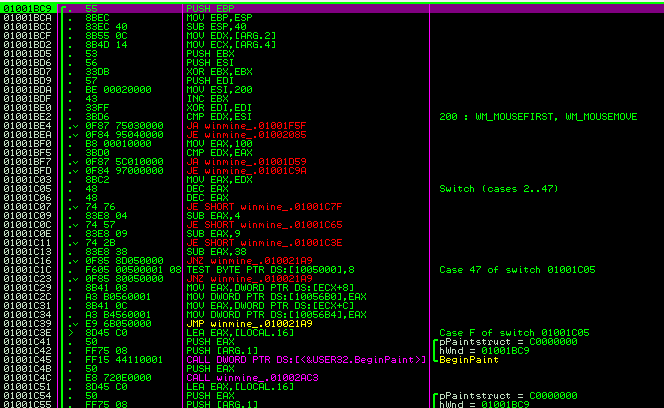
Task: Select MOV EAX,DWORD PTR DS:[ECX+C]
Action: point(270,305)
